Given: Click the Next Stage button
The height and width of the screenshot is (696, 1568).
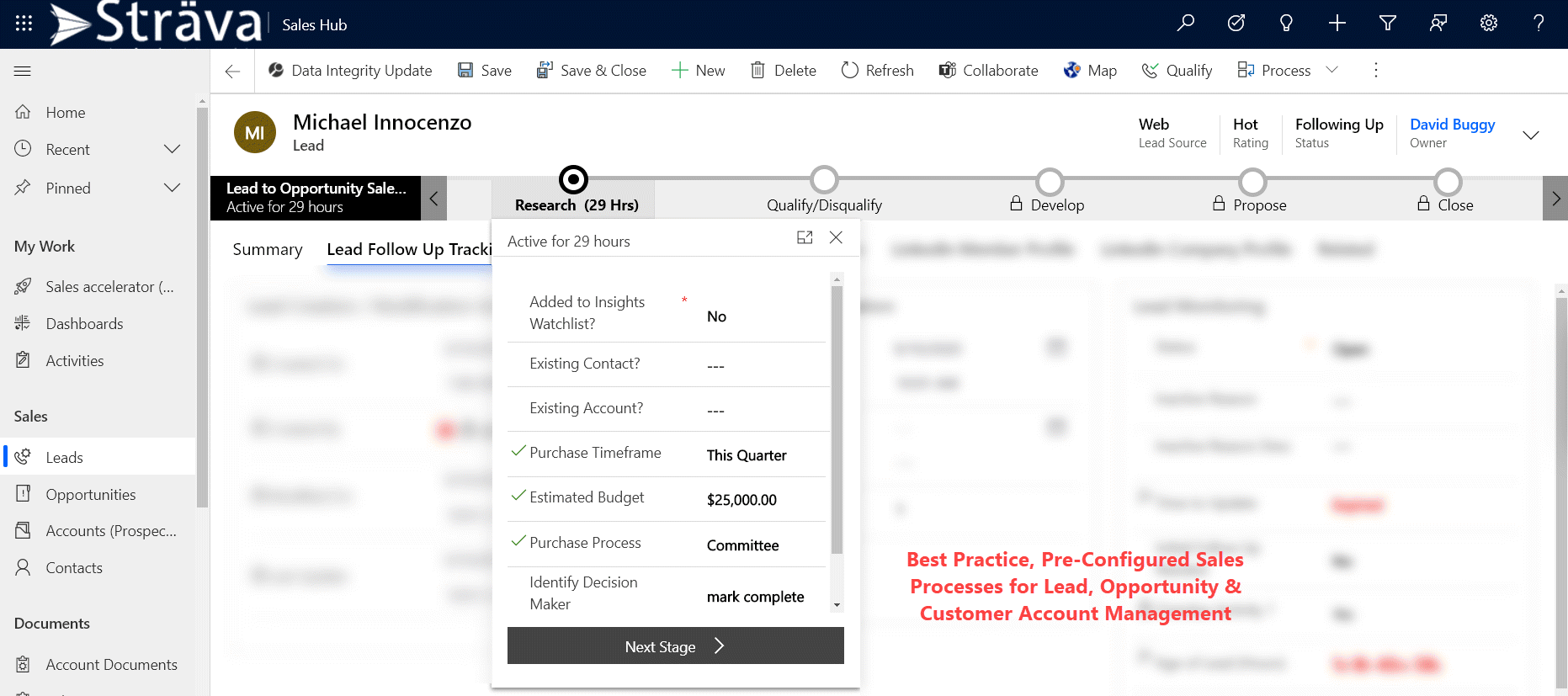Looking at the screenshot, I should tap(675, 646).
